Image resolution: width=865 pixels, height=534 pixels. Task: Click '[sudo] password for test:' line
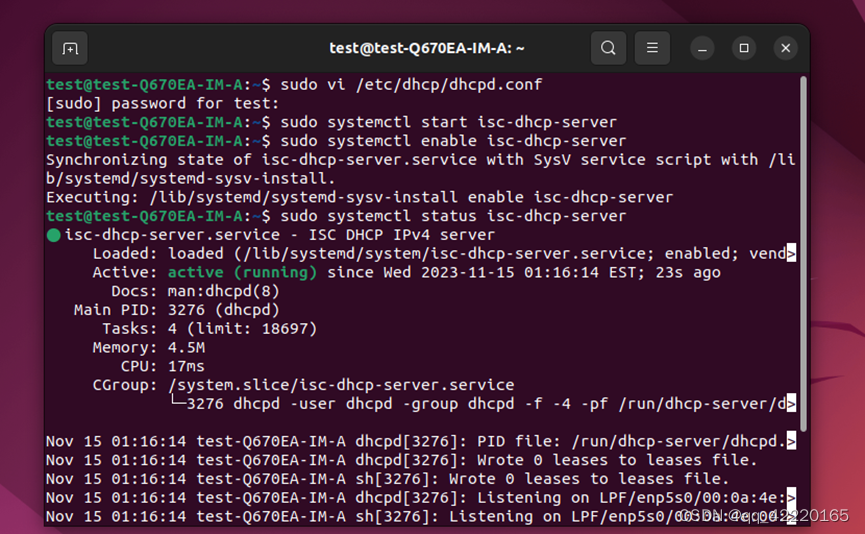pos(163,103)
